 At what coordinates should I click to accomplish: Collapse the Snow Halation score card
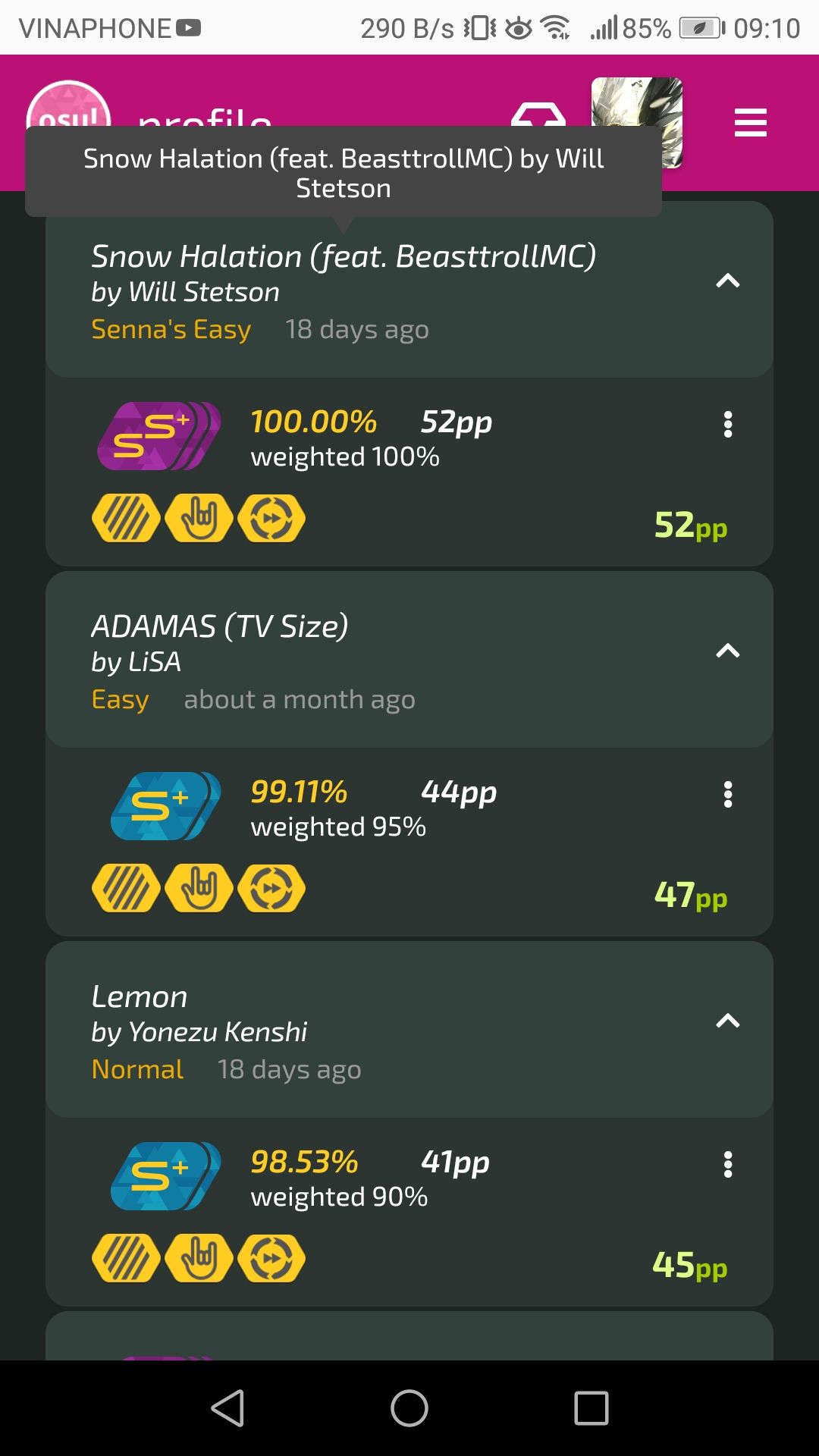[727, 281]
